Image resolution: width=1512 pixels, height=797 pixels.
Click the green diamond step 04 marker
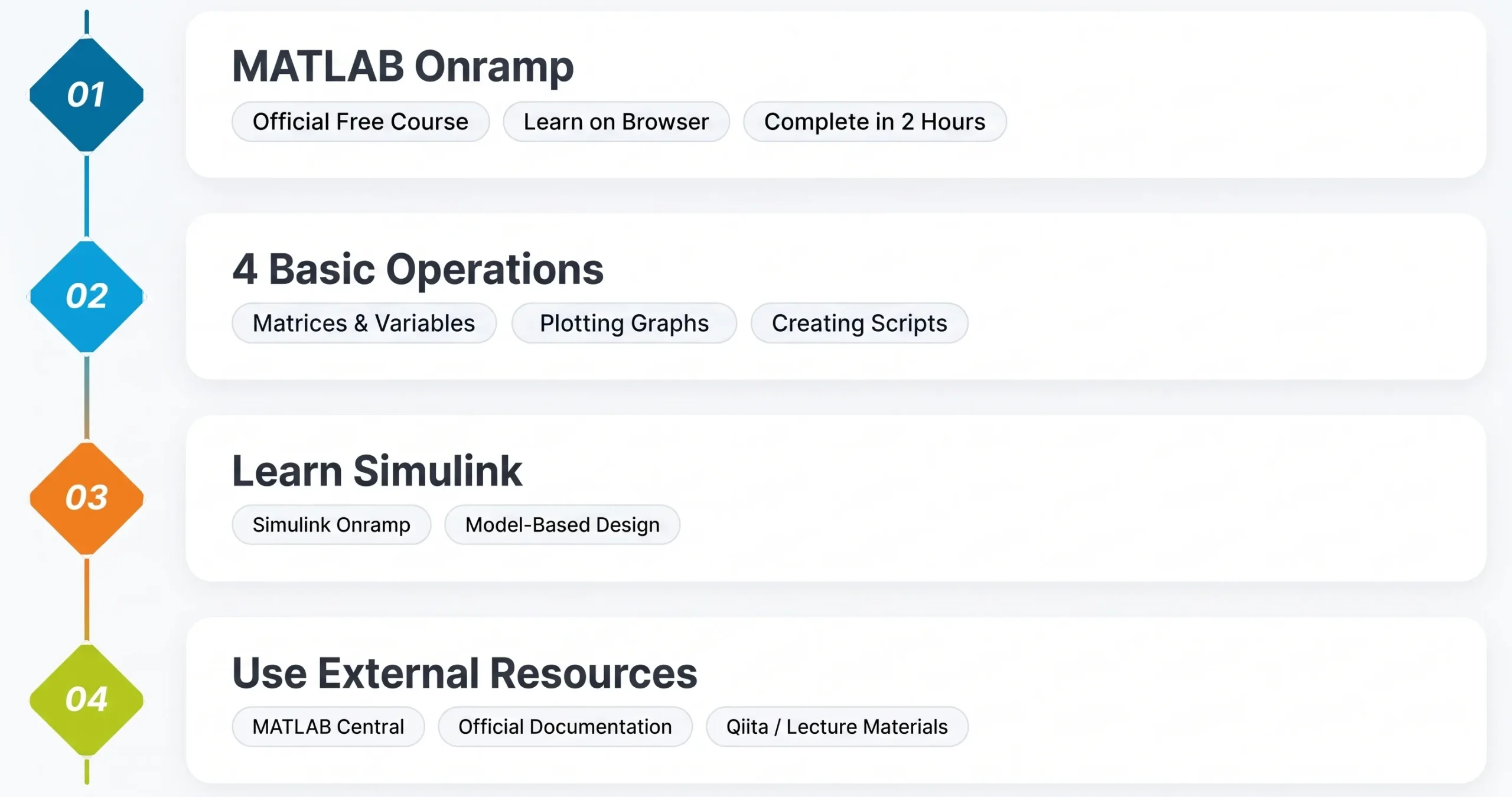click(x=87, y=700)
